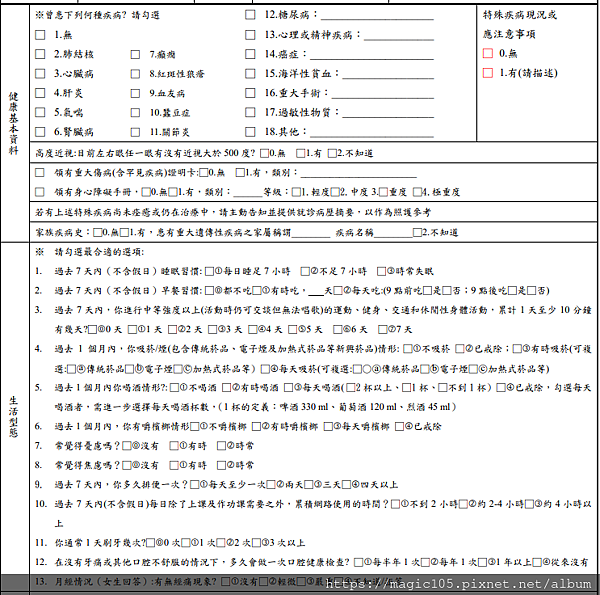This screenshot has width=600, height=595.
Task: Check the 4.肝炎 box
Action: pos(40,93)
